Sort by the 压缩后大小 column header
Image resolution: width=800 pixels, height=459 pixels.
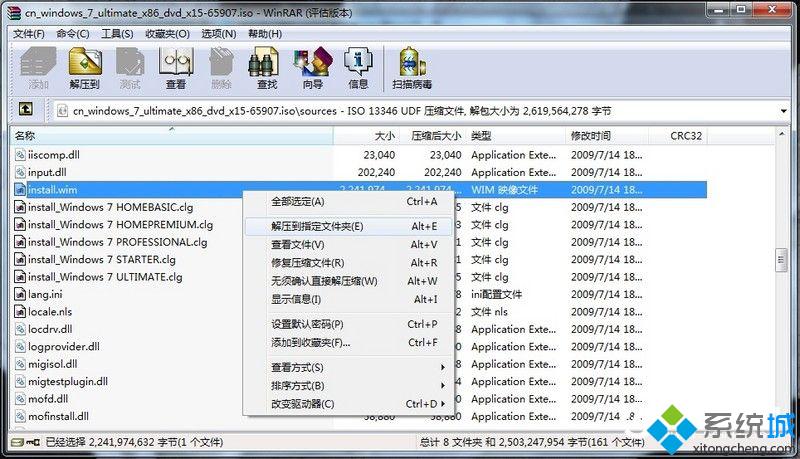click(x=432, y=136)
